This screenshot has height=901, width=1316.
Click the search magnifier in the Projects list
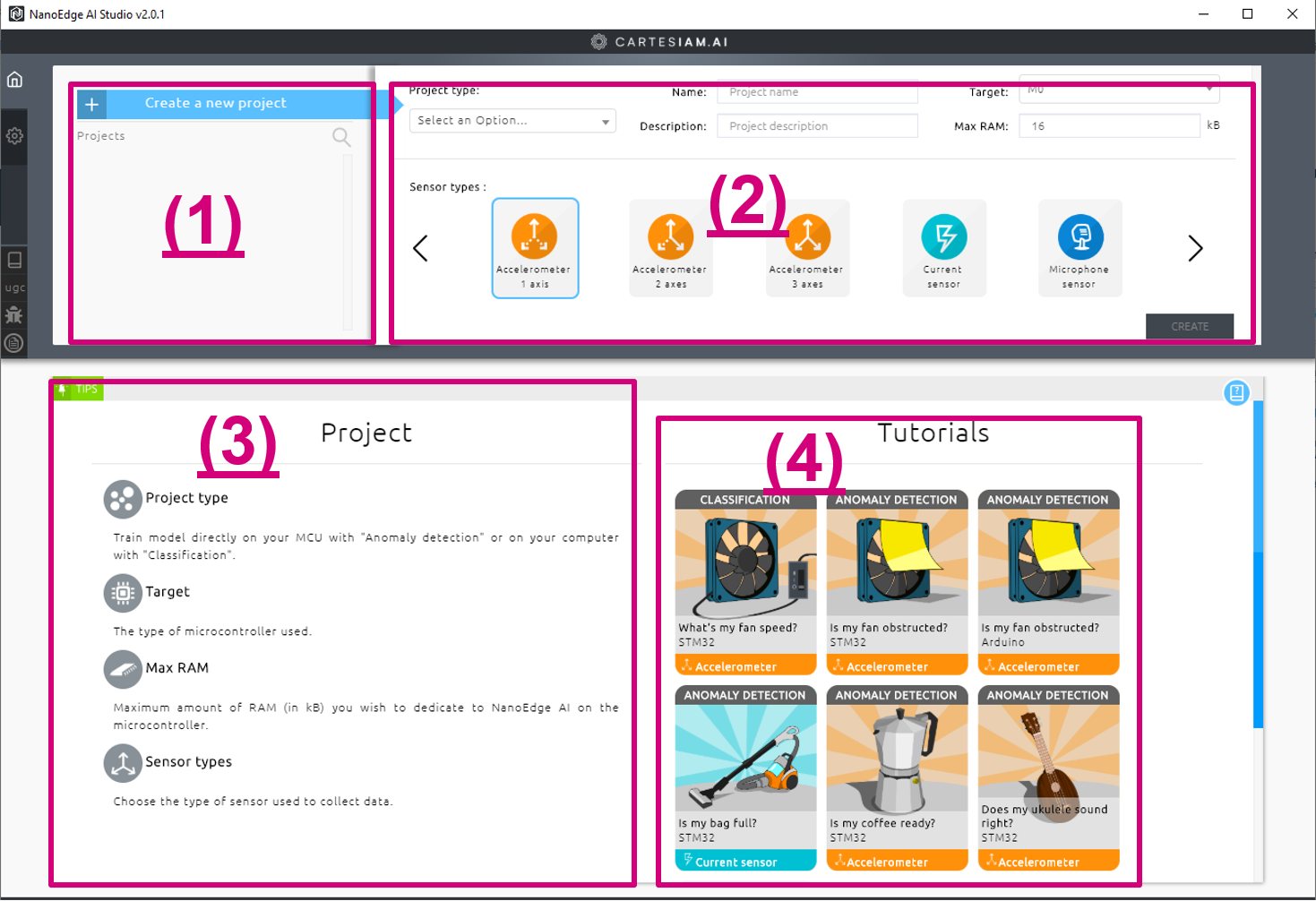click(341, 137)
